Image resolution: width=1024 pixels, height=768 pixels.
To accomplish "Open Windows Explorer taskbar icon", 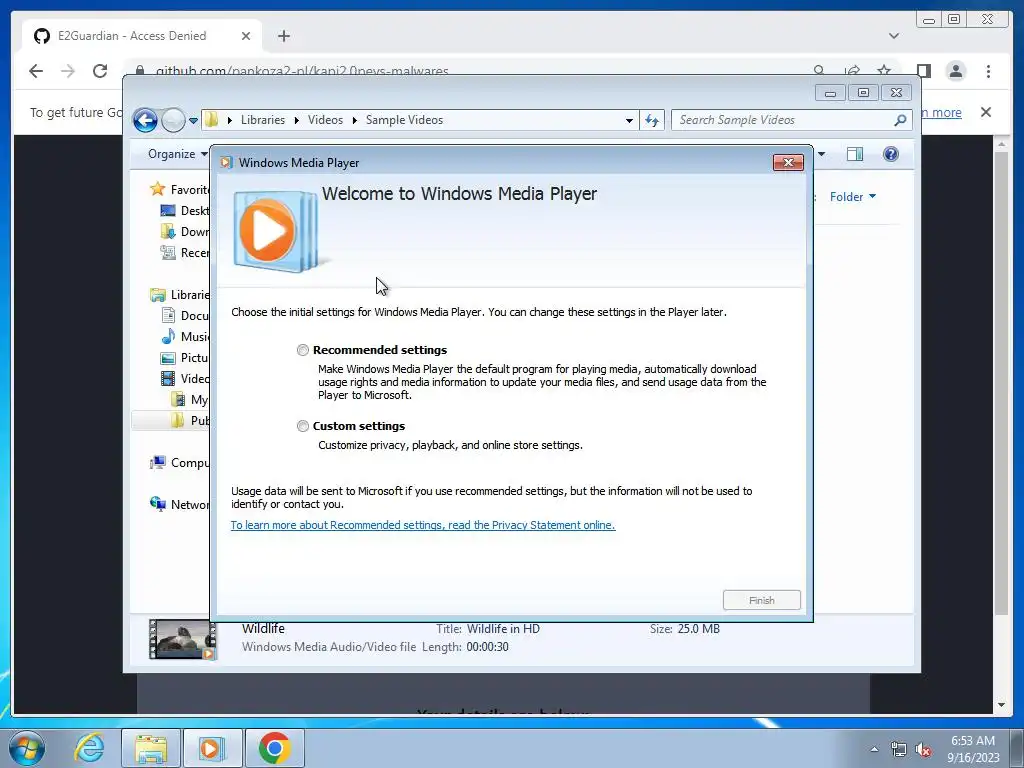I will [x=151, y=748].
